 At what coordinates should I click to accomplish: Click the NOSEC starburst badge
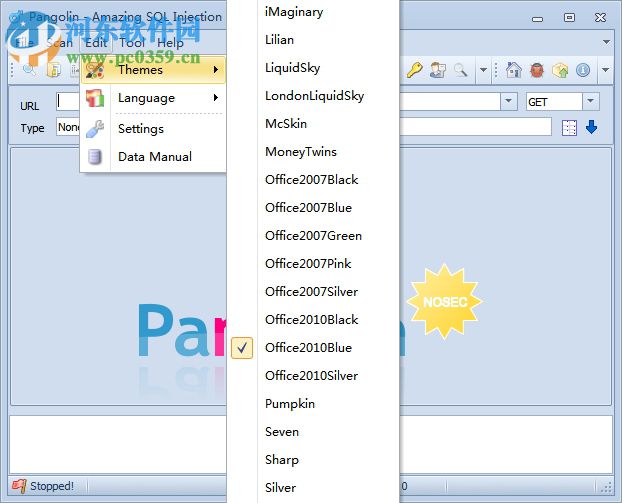(x=444, y=302)
